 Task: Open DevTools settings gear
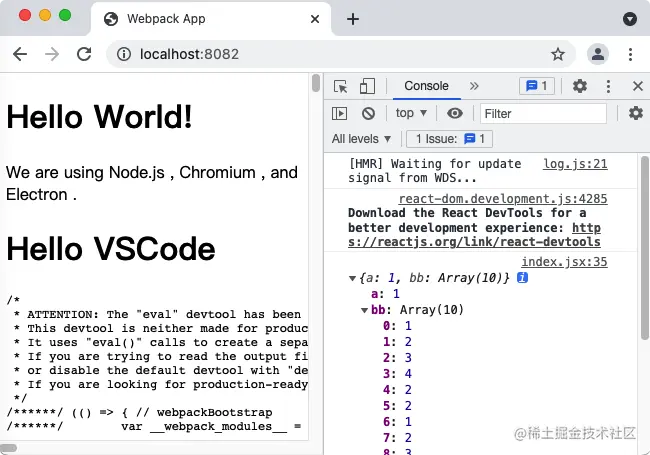[580, 86]
